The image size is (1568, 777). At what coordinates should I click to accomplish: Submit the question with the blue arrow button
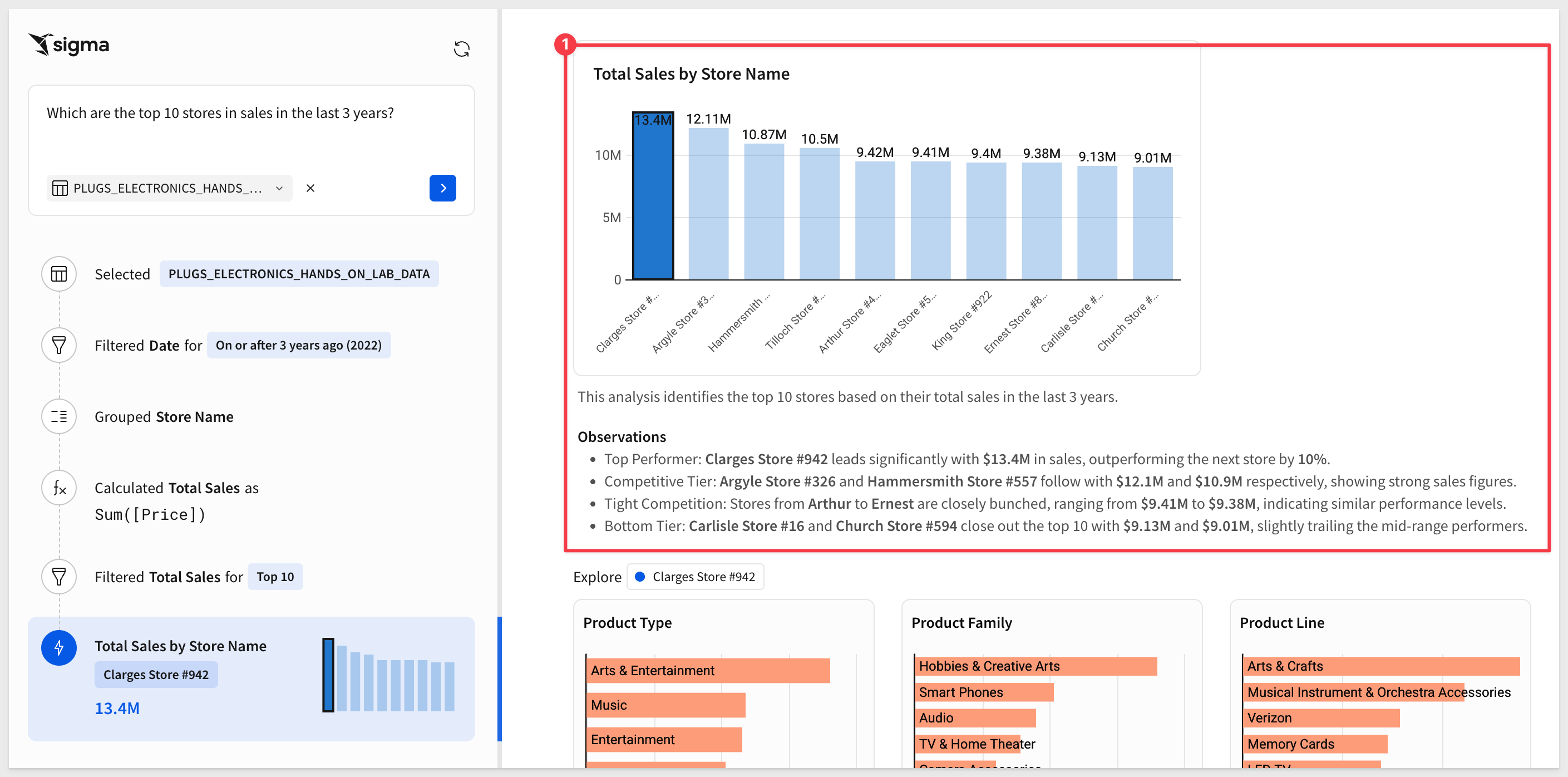442,188
